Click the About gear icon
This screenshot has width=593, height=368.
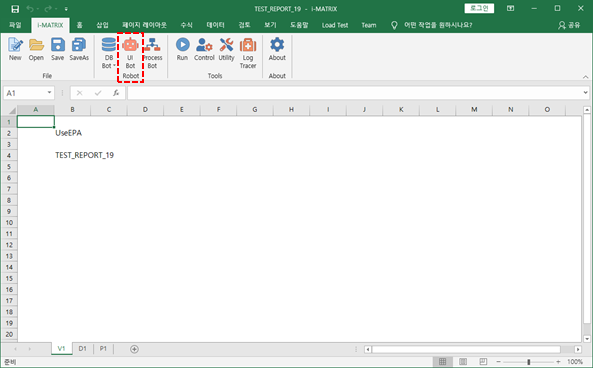coord(277,49)
